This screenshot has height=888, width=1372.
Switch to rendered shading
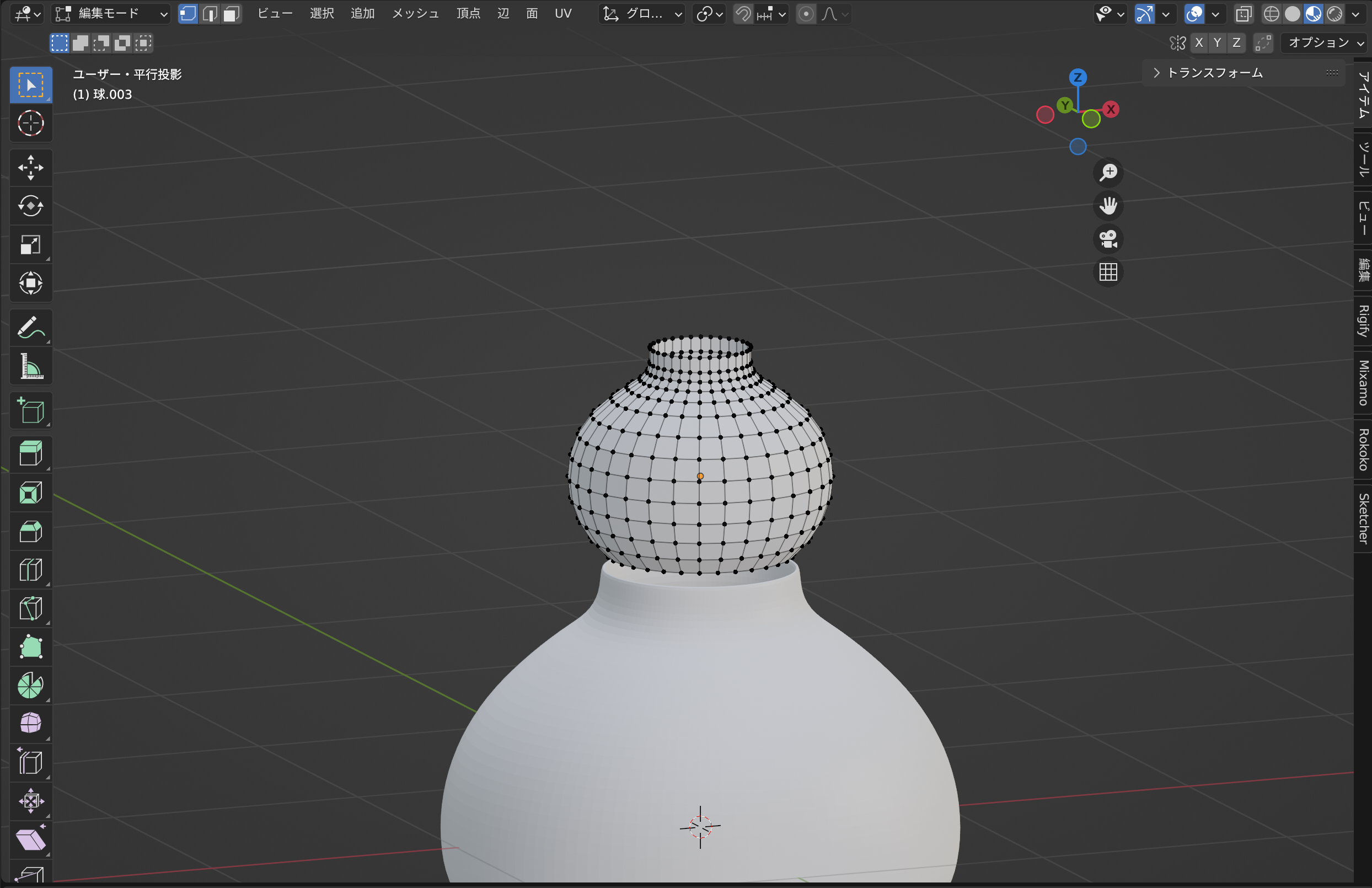point(1335,14)
